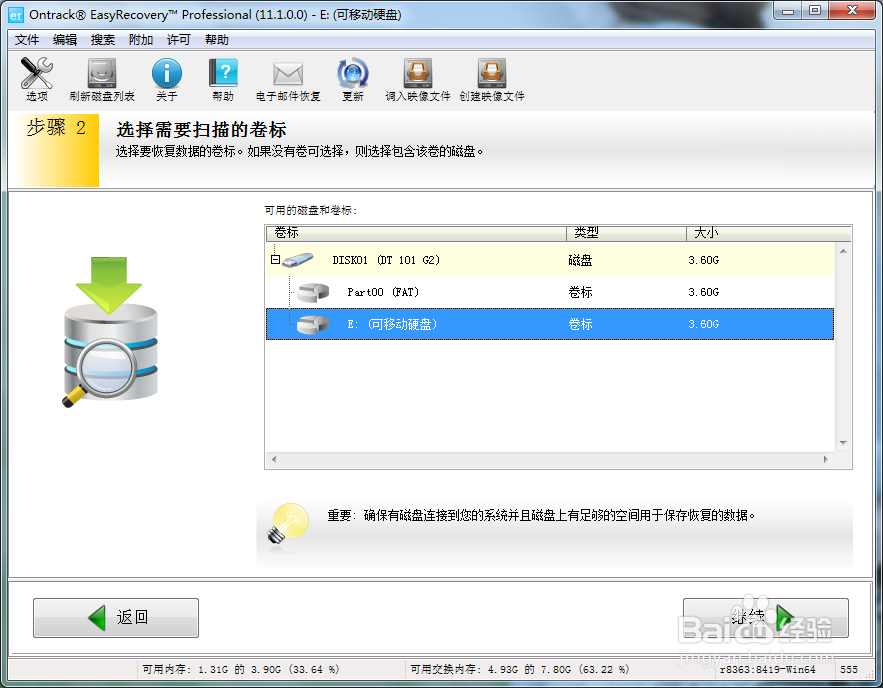Click the 磁盘 type cell for DISK01

(x=580, y=260)
